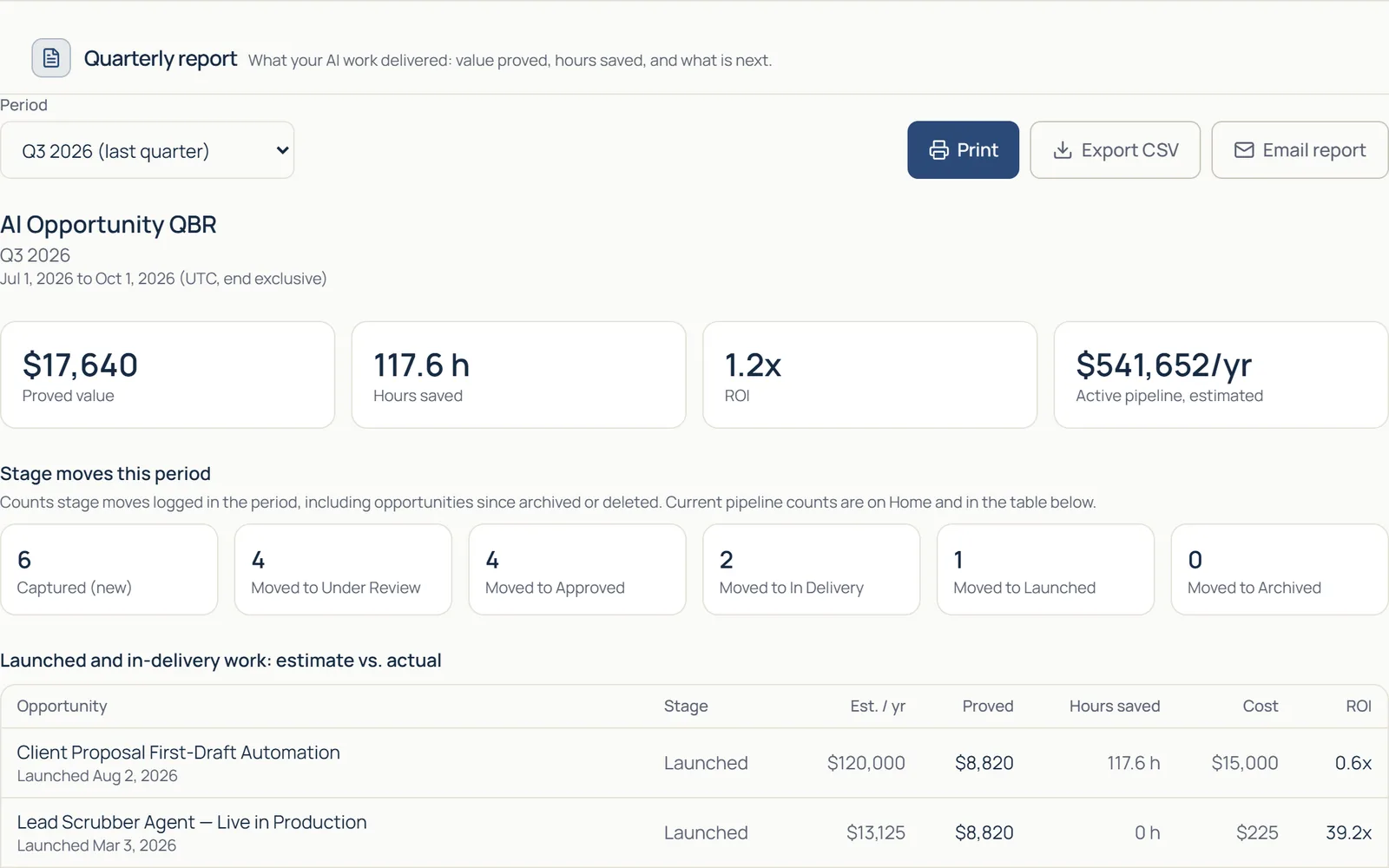
Task: Click the $13,125 estimate cell
Action: pos(876,832)
